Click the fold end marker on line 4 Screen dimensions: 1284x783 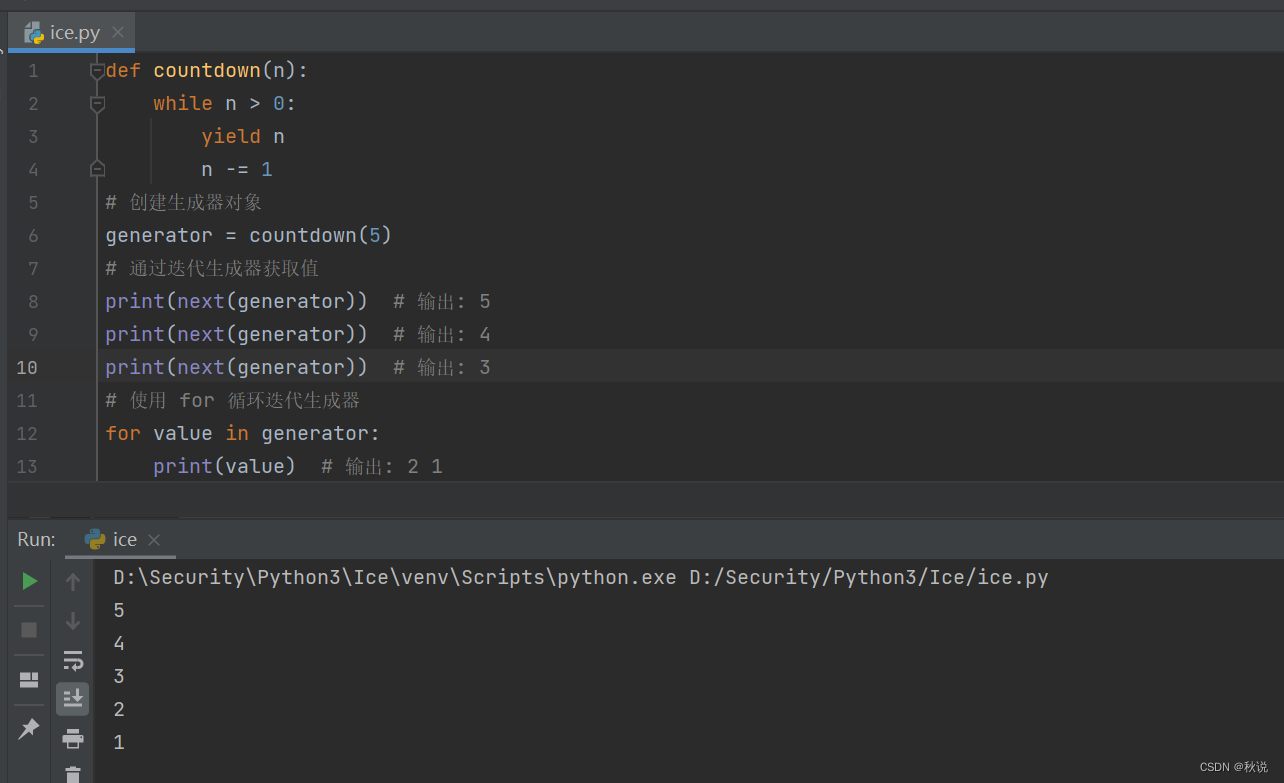click(97, 169)
